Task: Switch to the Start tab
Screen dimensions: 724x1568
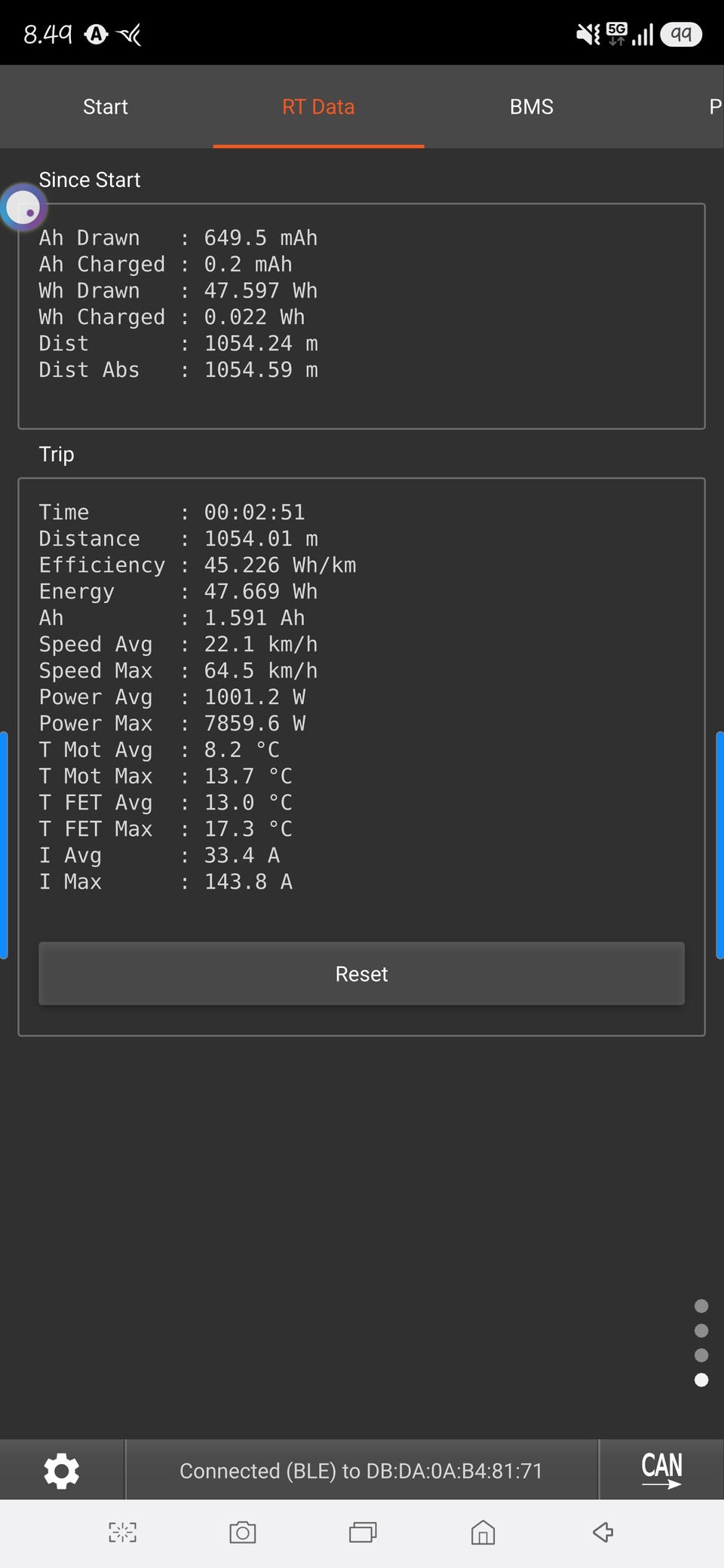Action: (x=106, y=107)
